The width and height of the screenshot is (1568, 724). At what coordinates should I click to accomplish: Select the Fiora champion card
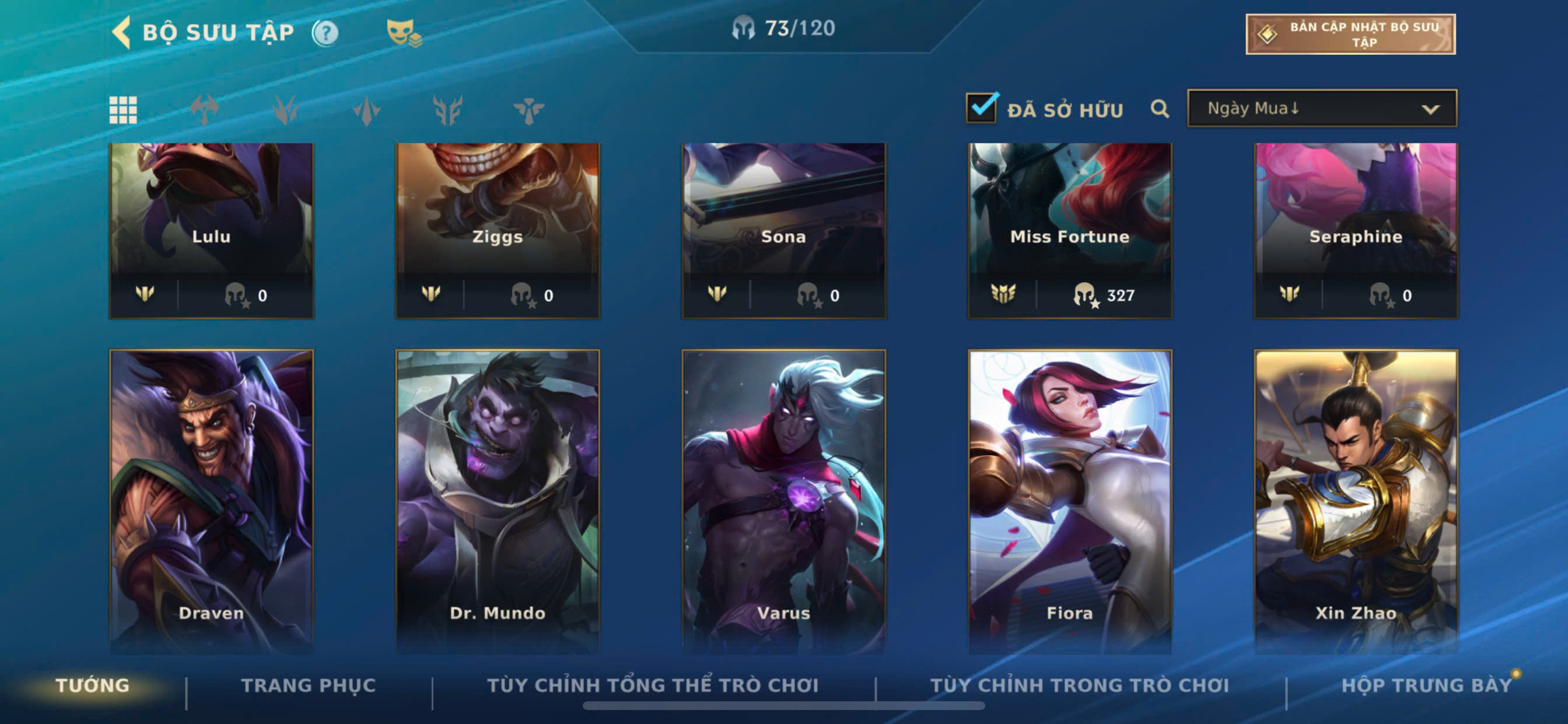1069,501
